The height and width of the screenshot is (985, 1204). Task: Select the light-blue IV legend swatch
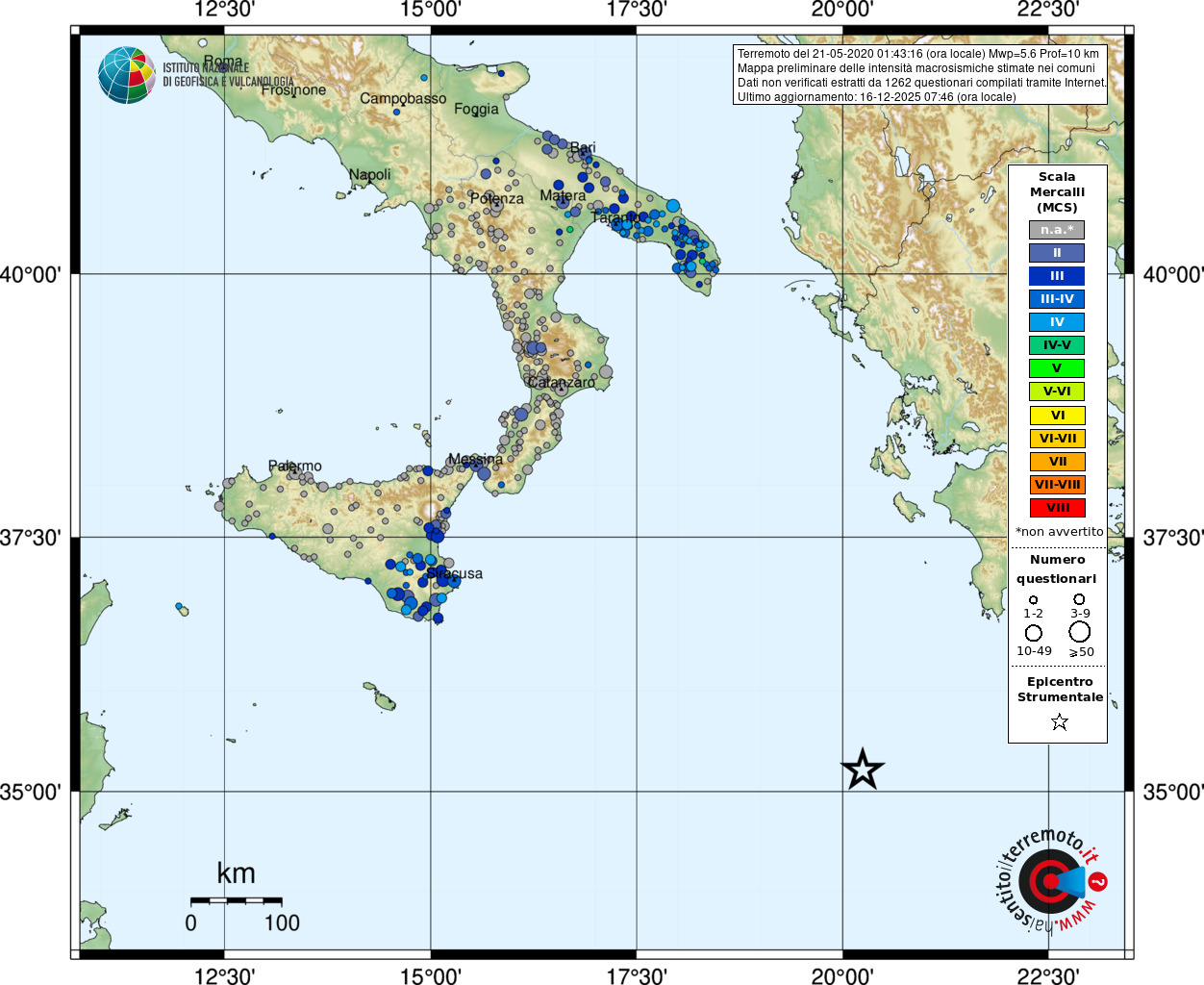pyautogui.click(x=1057, y=322)
